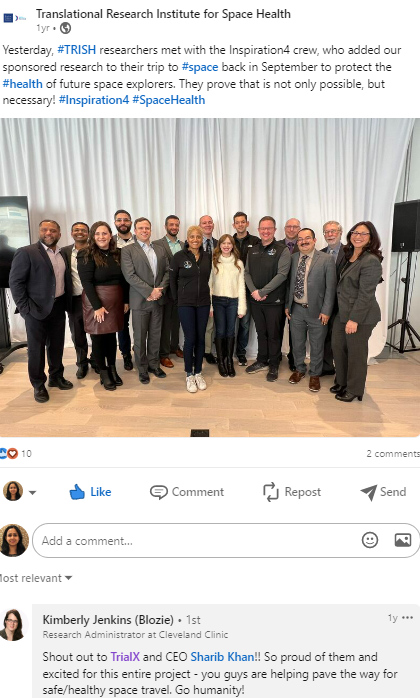View the 2 comments link

393,454
